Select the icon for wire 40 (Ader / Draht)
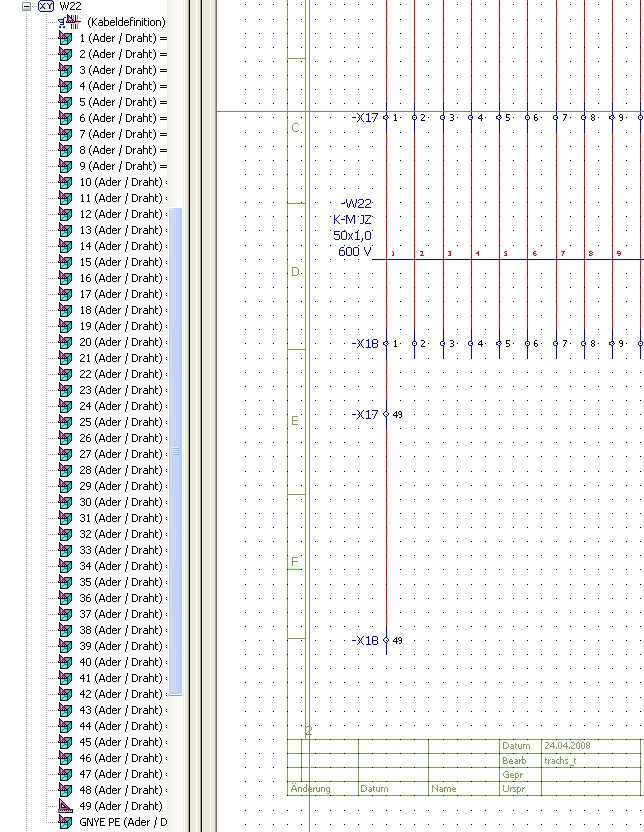Screen dimensions: 644x832 (x=65, y=662)
